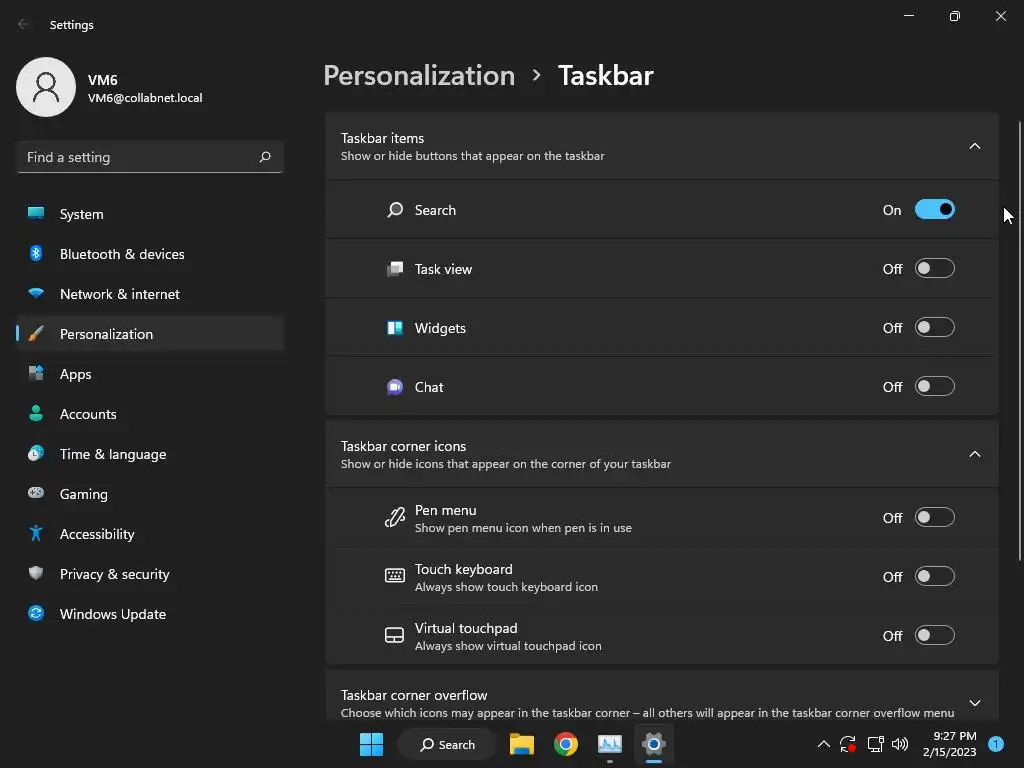Enable the Task view toggle
This screenshot has height=768, width=1024.
tap(935, 268)
